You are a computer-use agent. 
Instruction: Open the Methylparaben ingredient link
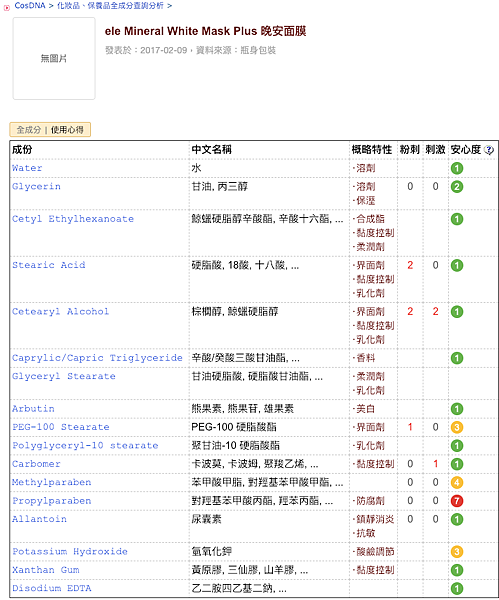(x=52, y=482)
